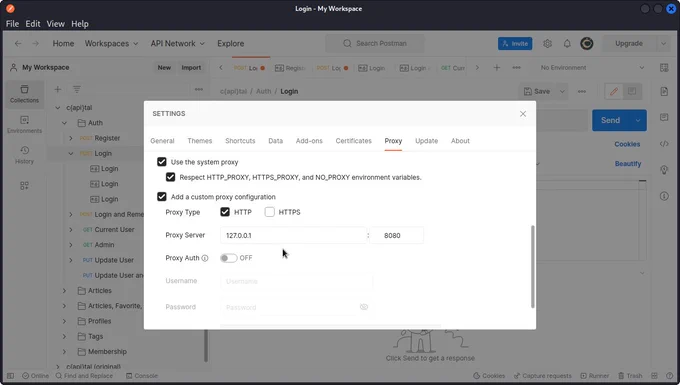The height and width of the screenshot is (385, 680).
Task: Uncheck Add a custom proxy configuration
Action: click(162, 196)
